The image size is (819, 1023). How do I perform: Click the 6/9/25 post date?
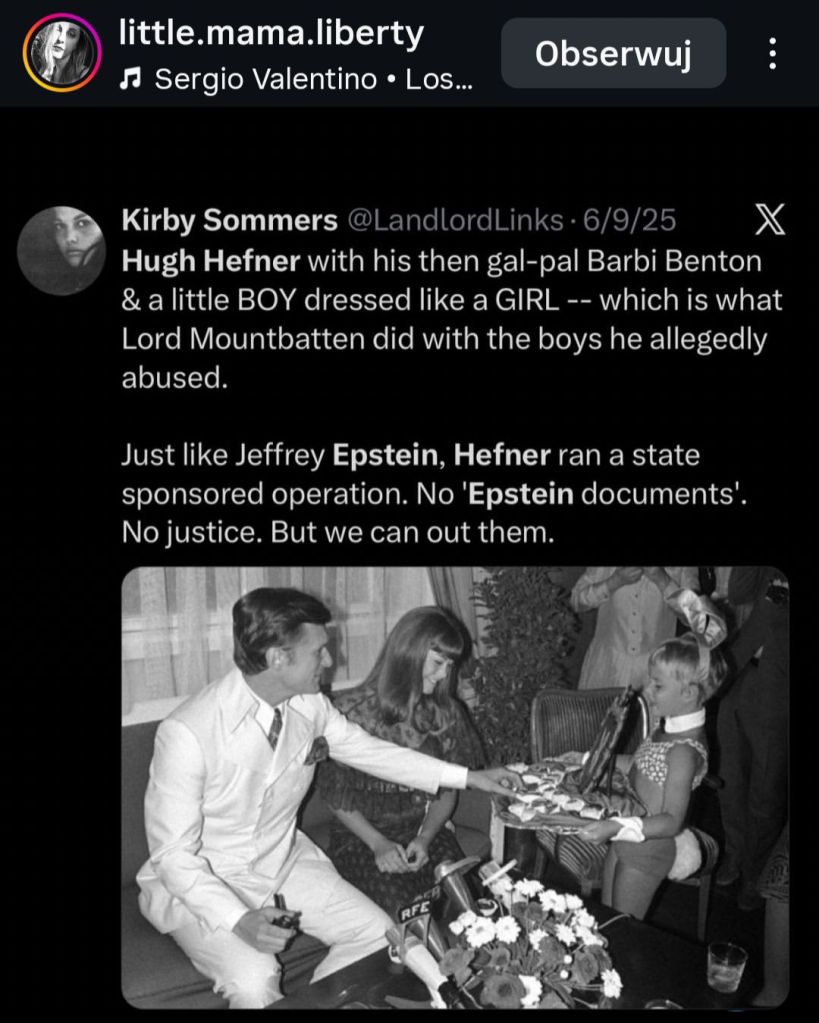click(629, 221)
